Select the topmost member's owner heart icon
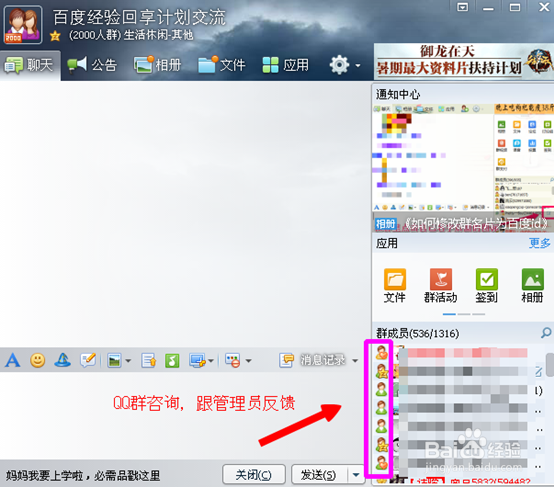The width and height of the screenshot is (554, 487). pos(382,353)
